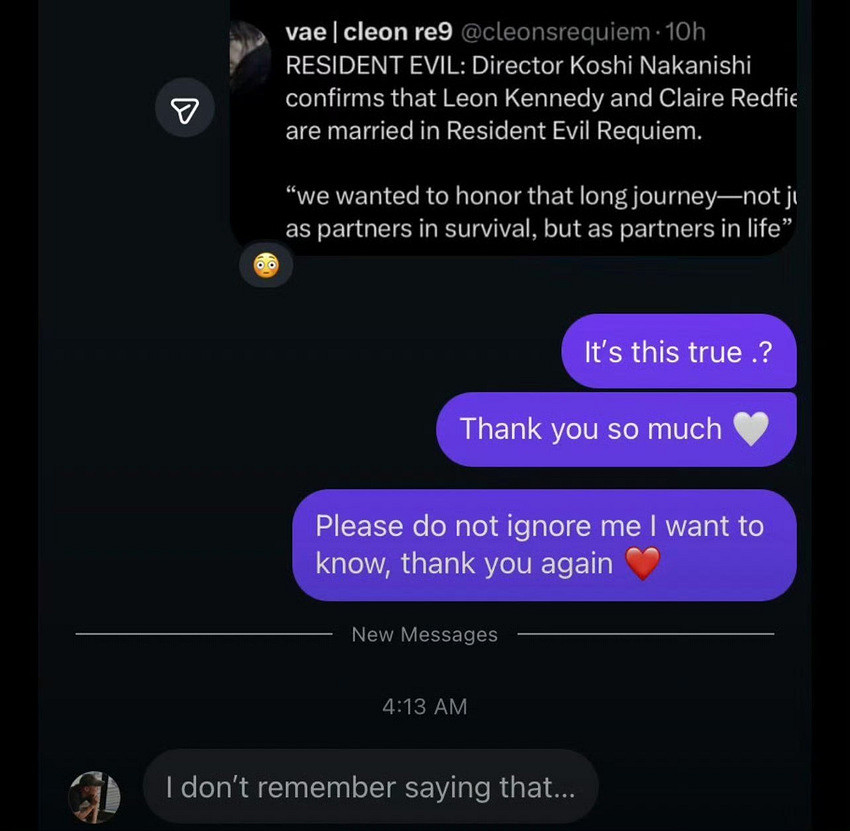The width and height of the screenshot is (850, 831).
Task: Open the sender's avatar beside the last message
Action: click(x=94, y=796)
